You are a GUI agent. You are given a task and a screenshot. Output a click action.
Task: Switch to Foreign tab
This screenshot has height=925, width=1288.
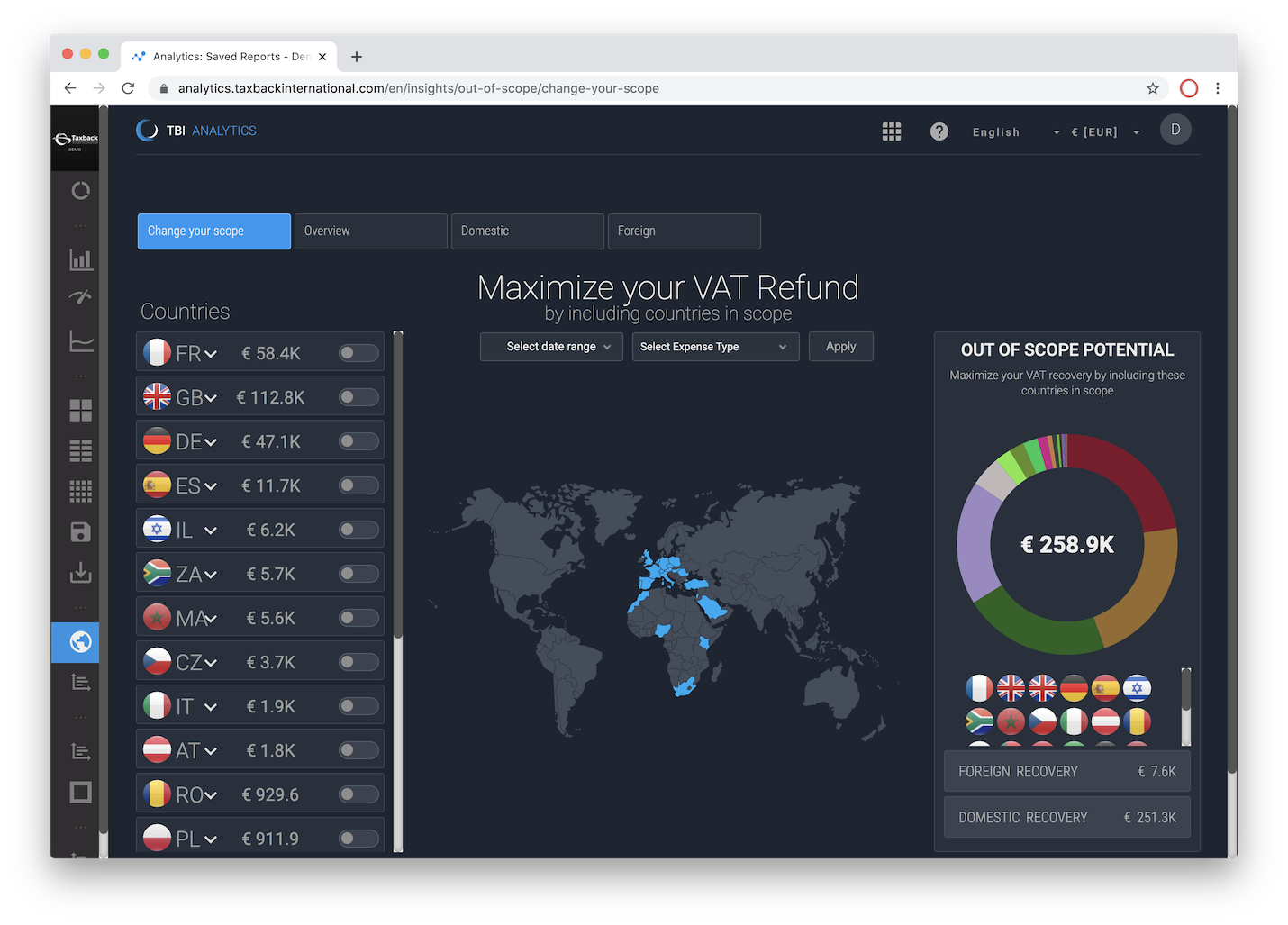[x=685, y=231]
